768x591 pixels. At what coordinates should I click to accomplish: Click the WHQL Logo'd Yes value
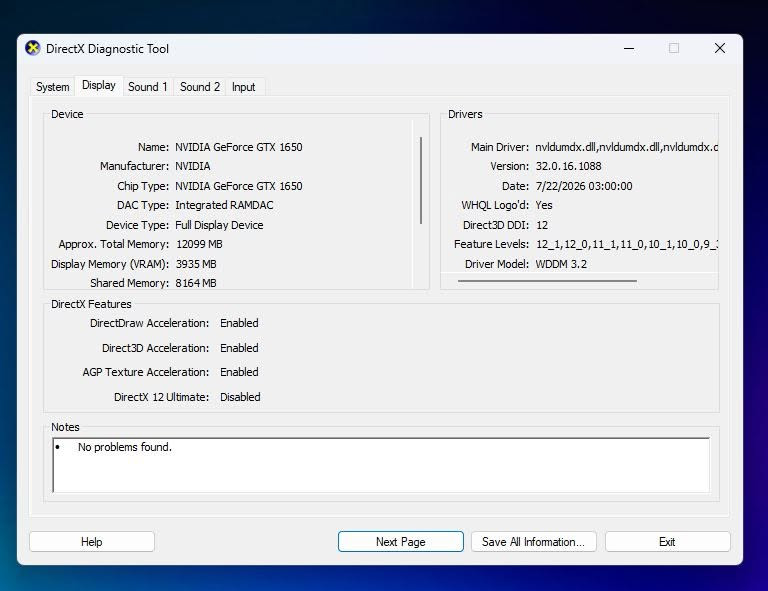[544, 205]
